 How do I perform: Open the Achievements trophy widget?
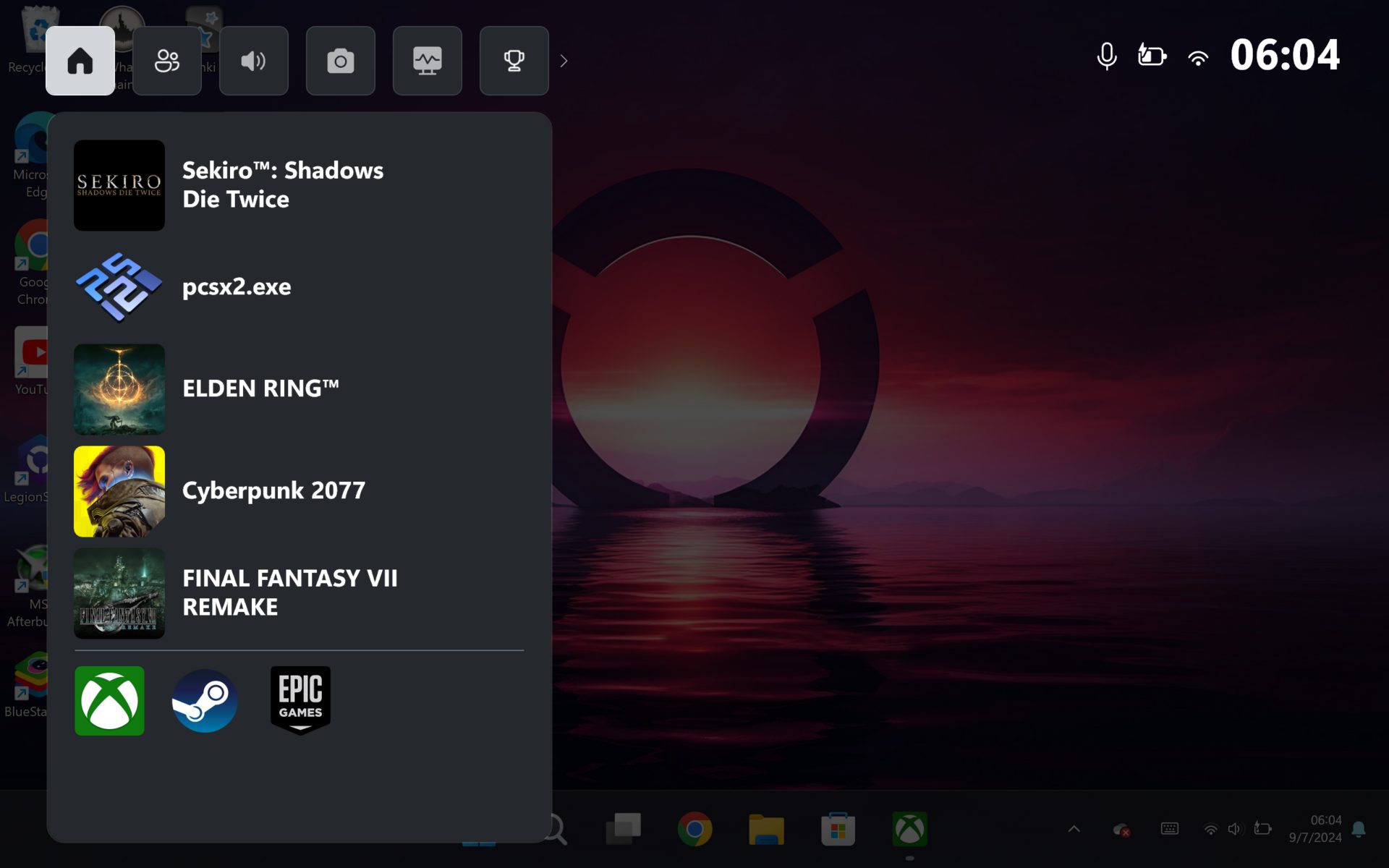[514, 61]
